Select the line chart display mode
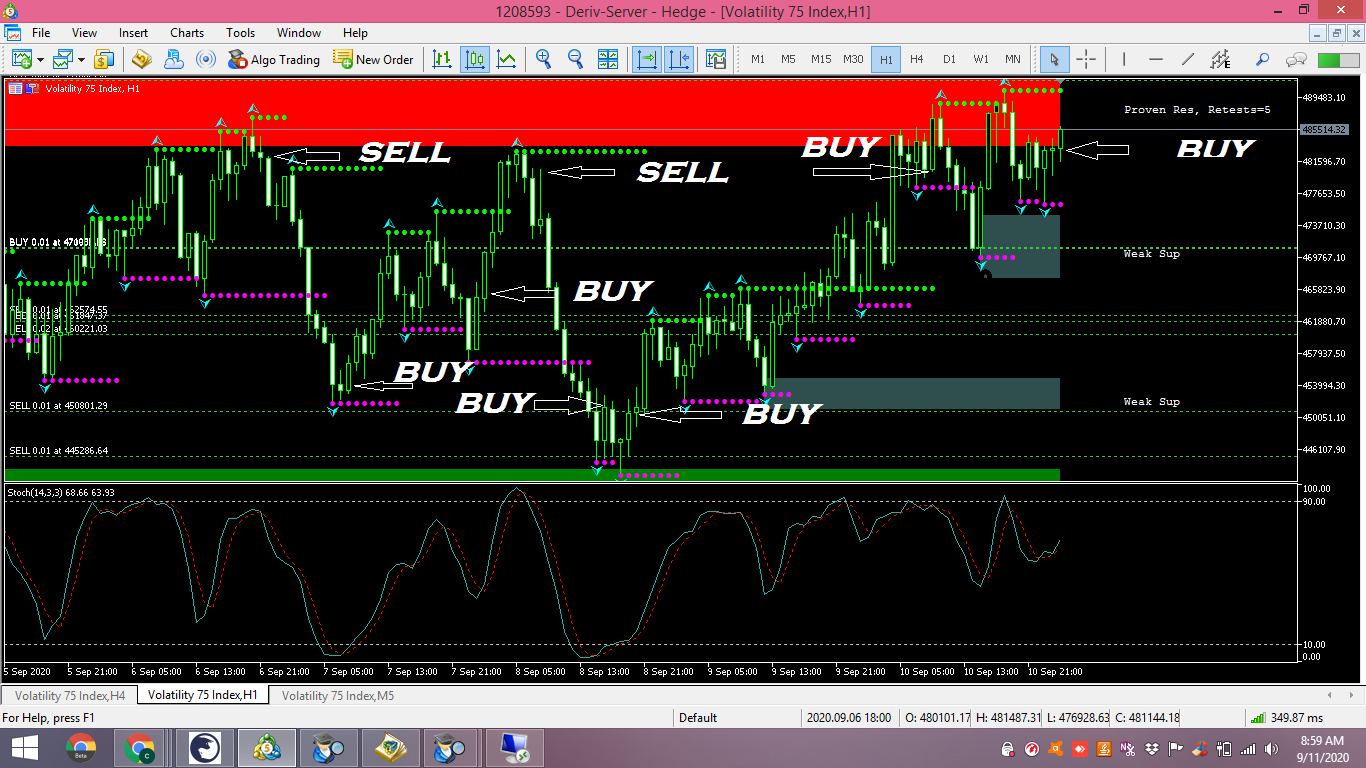1366x768 pixels. tap(507, 60)
